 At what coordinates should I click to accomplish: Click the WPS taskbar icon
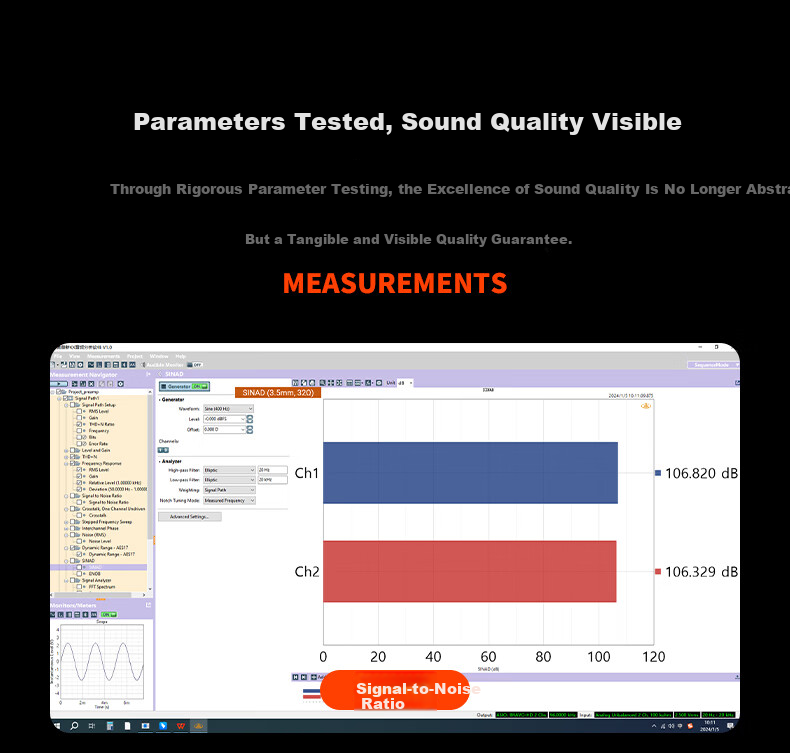tap(180, 726)
